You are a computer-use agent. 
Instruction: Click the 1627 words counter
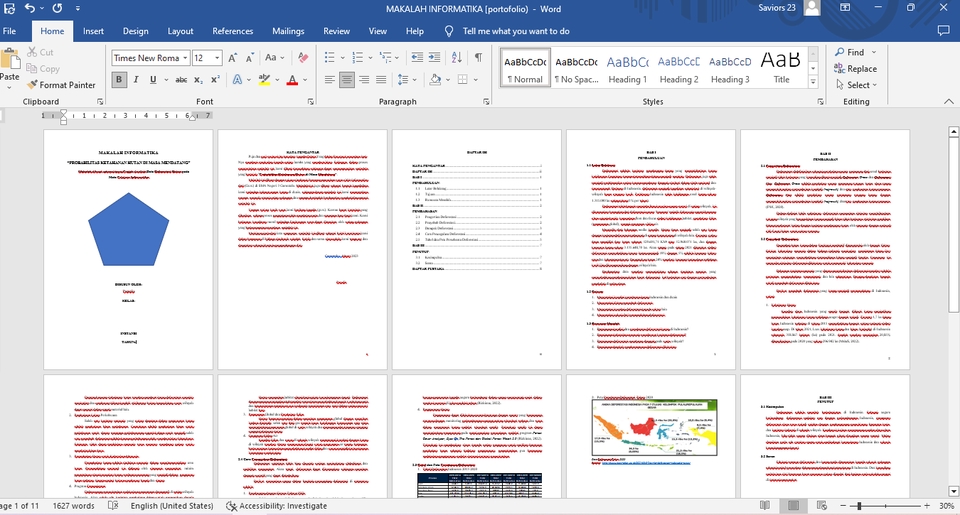pyautogui.click(x=73, y=506)
